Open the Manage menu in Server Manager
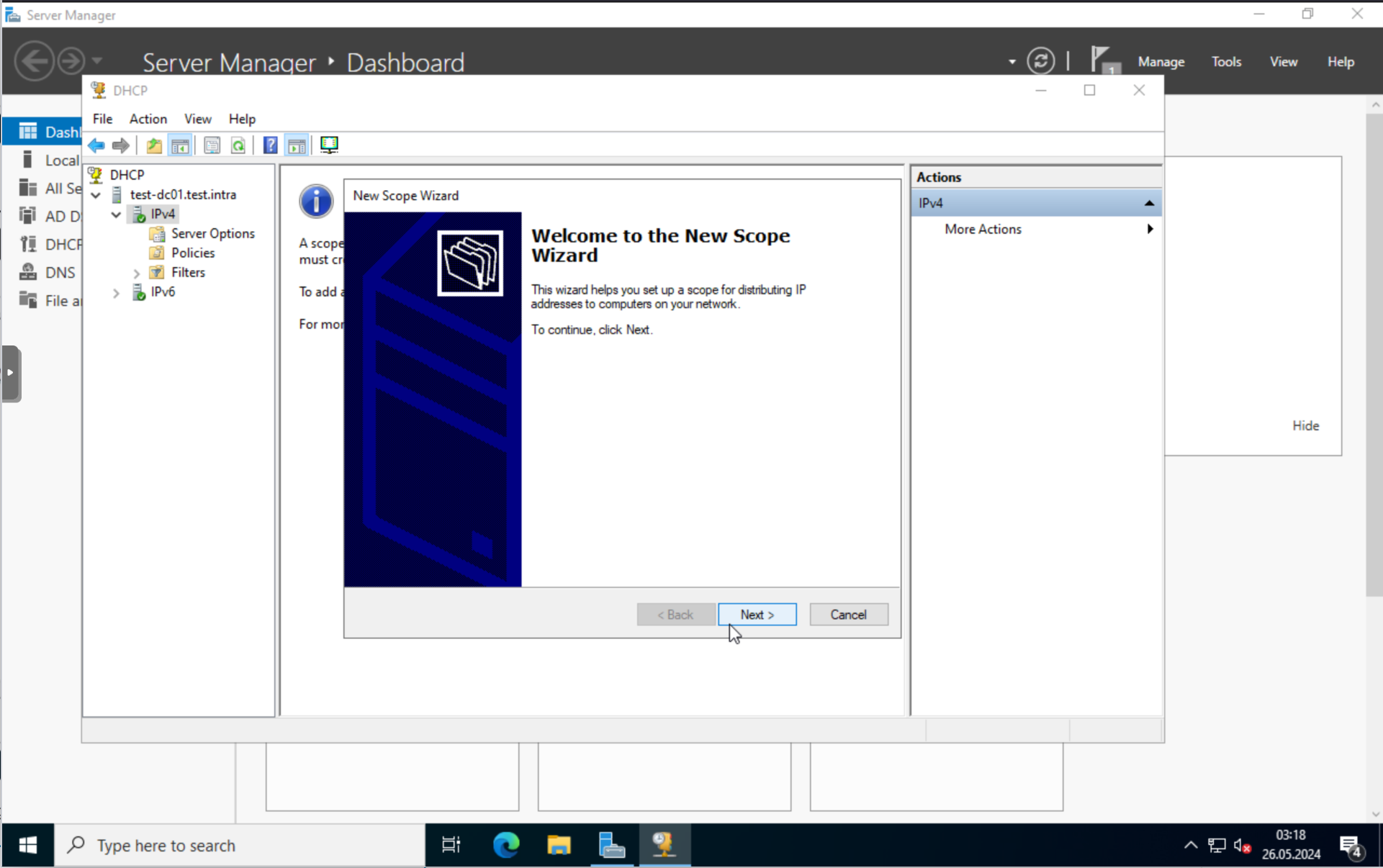 (x=1161, y=62)
